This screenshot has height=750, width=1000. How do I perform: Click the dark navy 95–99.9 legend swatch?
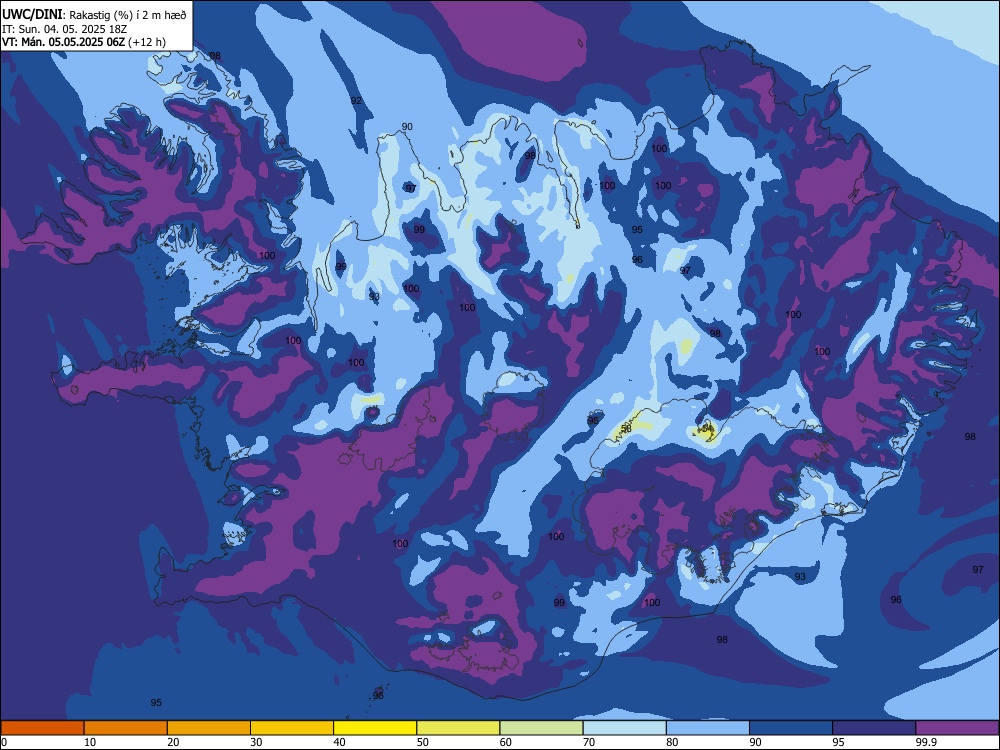coord(874,728)
